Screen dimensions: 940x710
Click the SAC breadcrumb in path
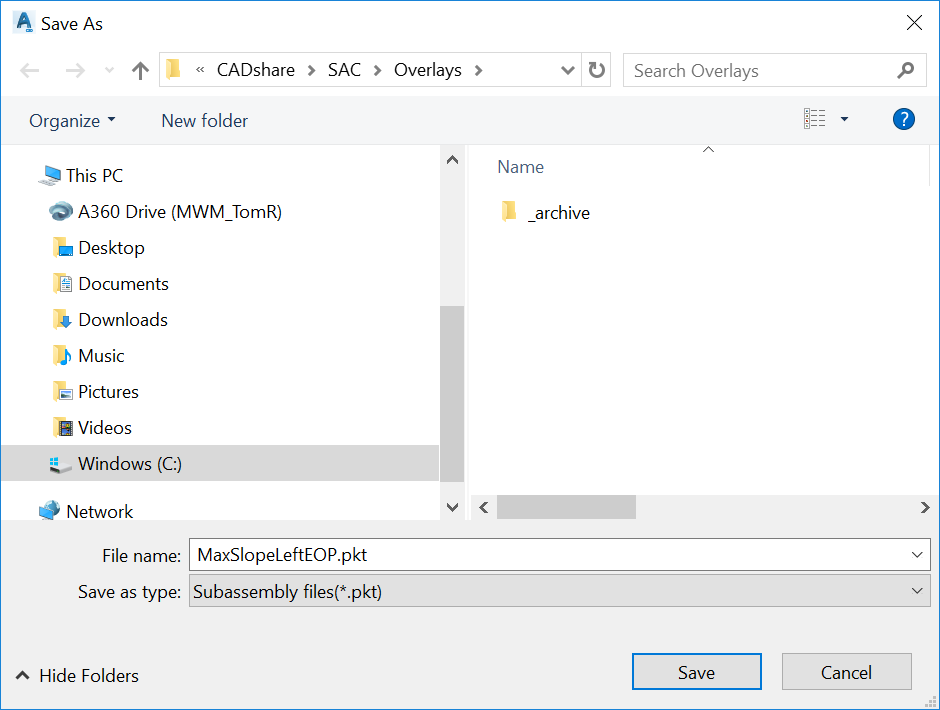[x=344, y=70]
